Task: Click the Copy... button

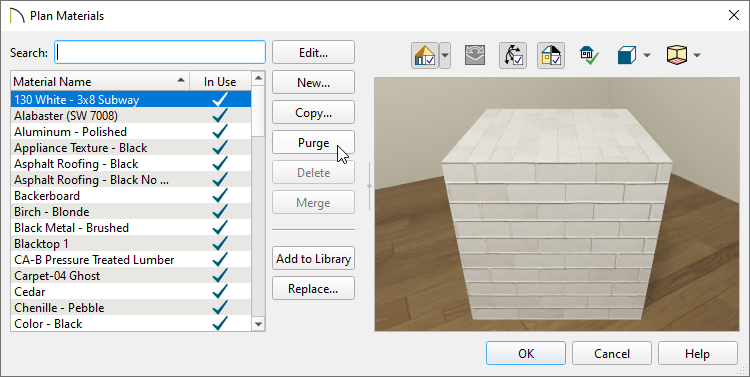Action: pyautogui.click(x=313, y=112)
